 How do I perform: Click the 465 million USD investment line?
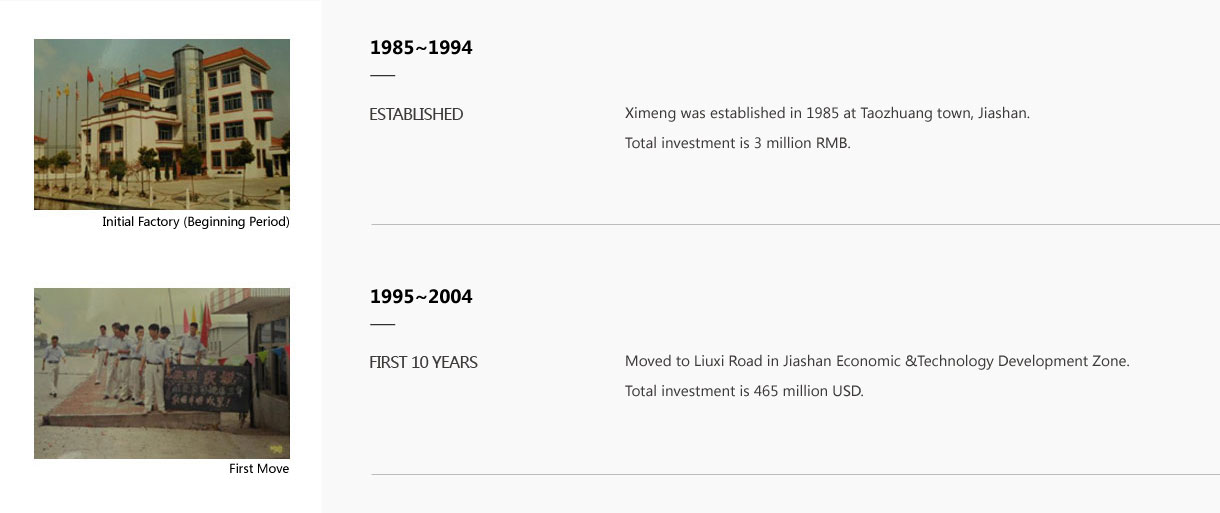tap(744, 391)
